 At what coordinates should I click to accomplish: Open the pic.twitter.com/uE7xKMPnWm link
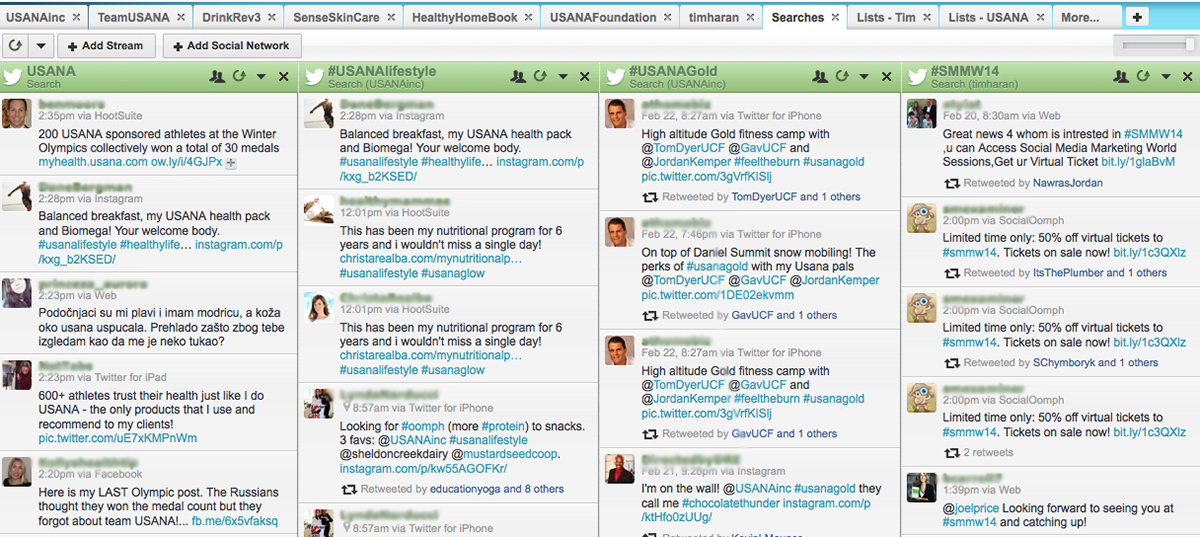pos(118,438)
